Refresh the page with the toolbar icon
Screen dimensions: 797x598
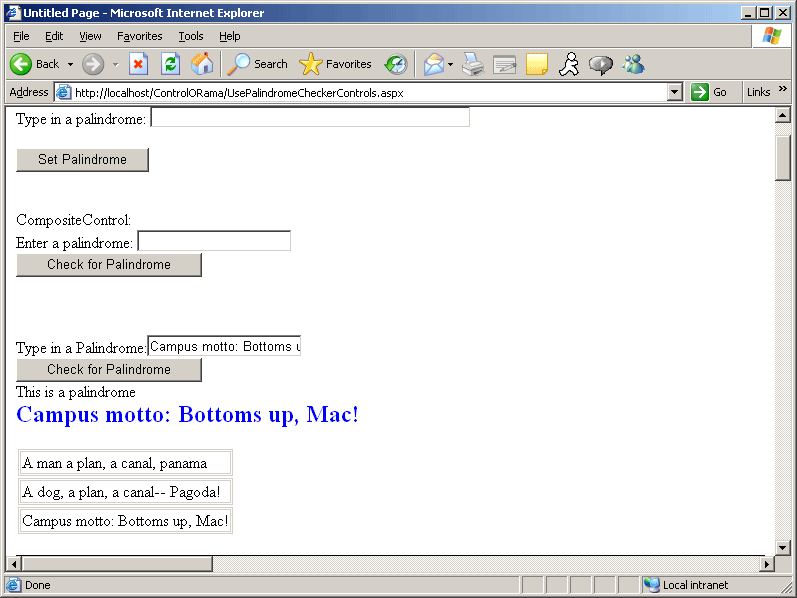click(170, 64)
